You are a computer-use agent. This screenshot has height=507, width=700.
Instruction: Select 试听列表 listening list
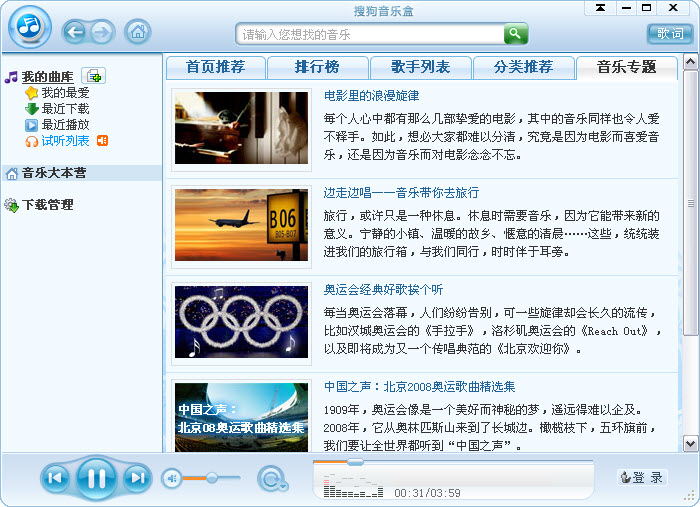pos(65,141)
